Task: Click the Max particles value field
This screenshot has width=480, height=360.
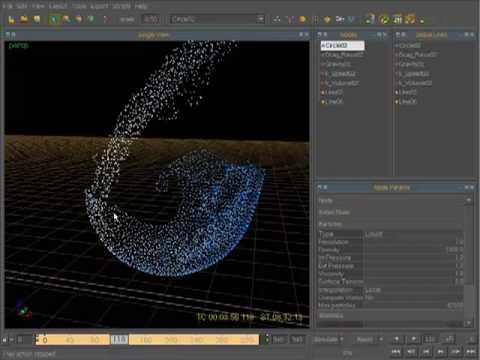Action: pyautogui.click(x=413, y=306)
